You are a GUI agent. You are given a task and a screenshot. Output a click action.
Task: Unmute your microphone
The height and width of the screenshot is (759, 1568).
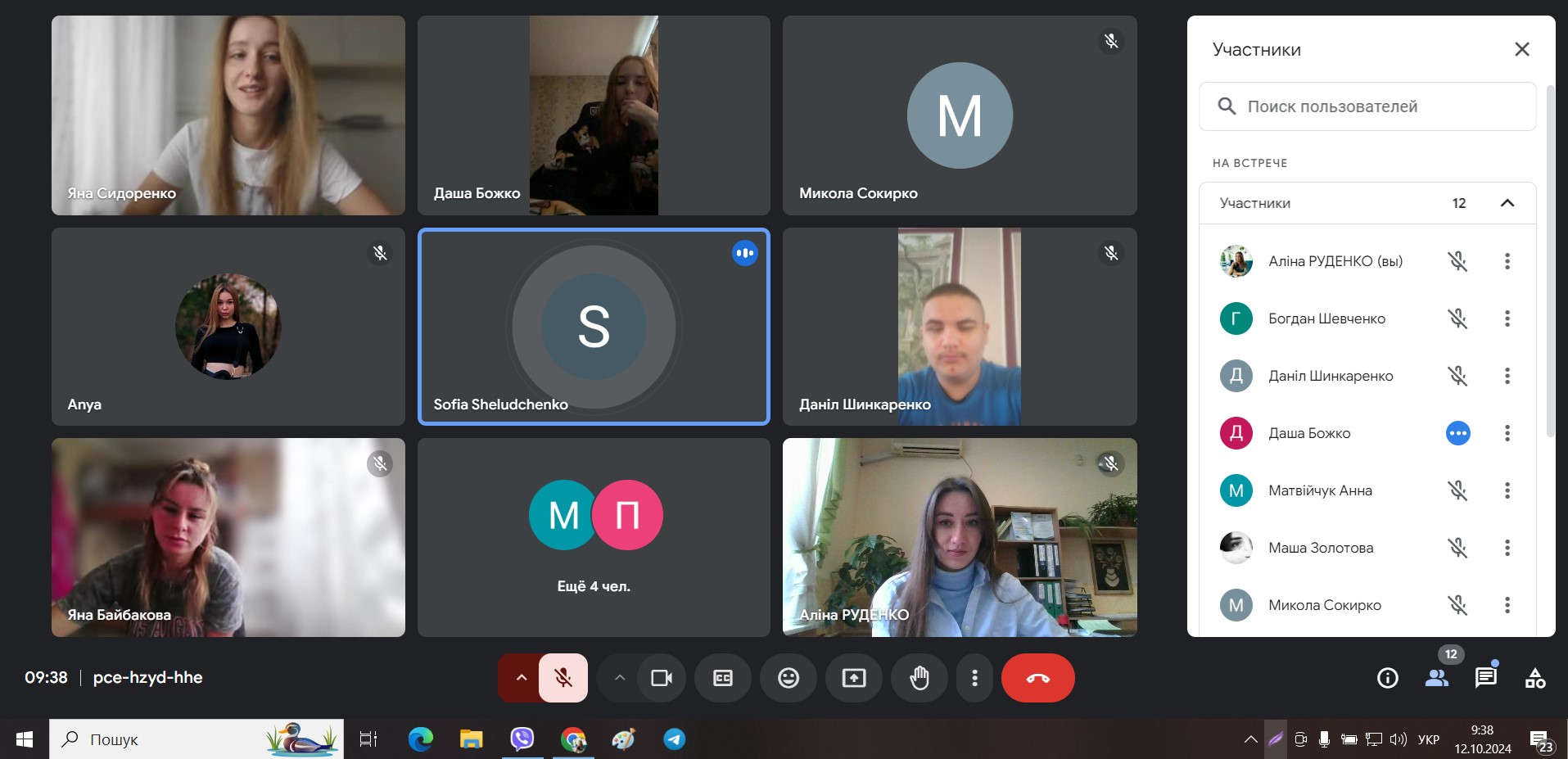563,678
